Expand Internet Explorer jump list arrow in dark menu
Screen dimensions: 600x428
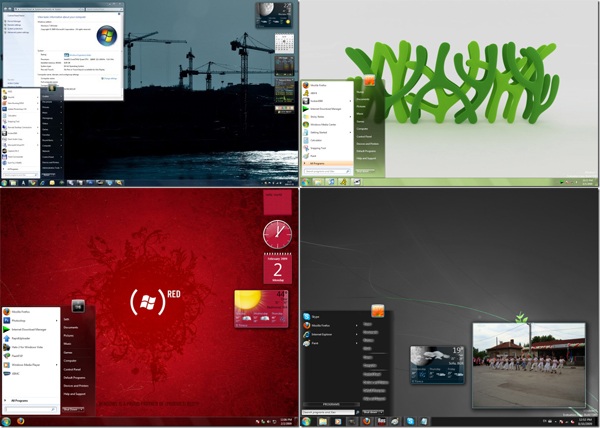tap(356, 334)
